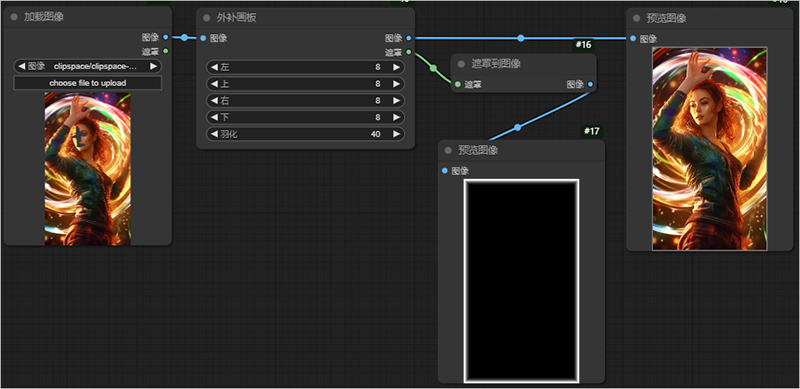Collapse the 加载图像 node via its title dot
800x389 pixels.
click(14, 17)
